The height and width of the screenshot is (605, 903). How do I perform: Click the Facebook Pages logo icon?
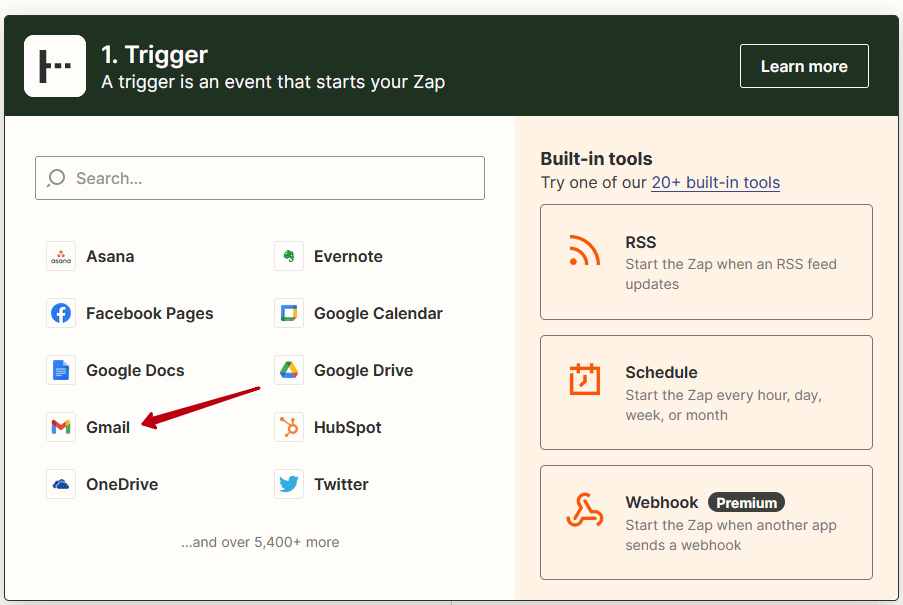click(60, 313)
